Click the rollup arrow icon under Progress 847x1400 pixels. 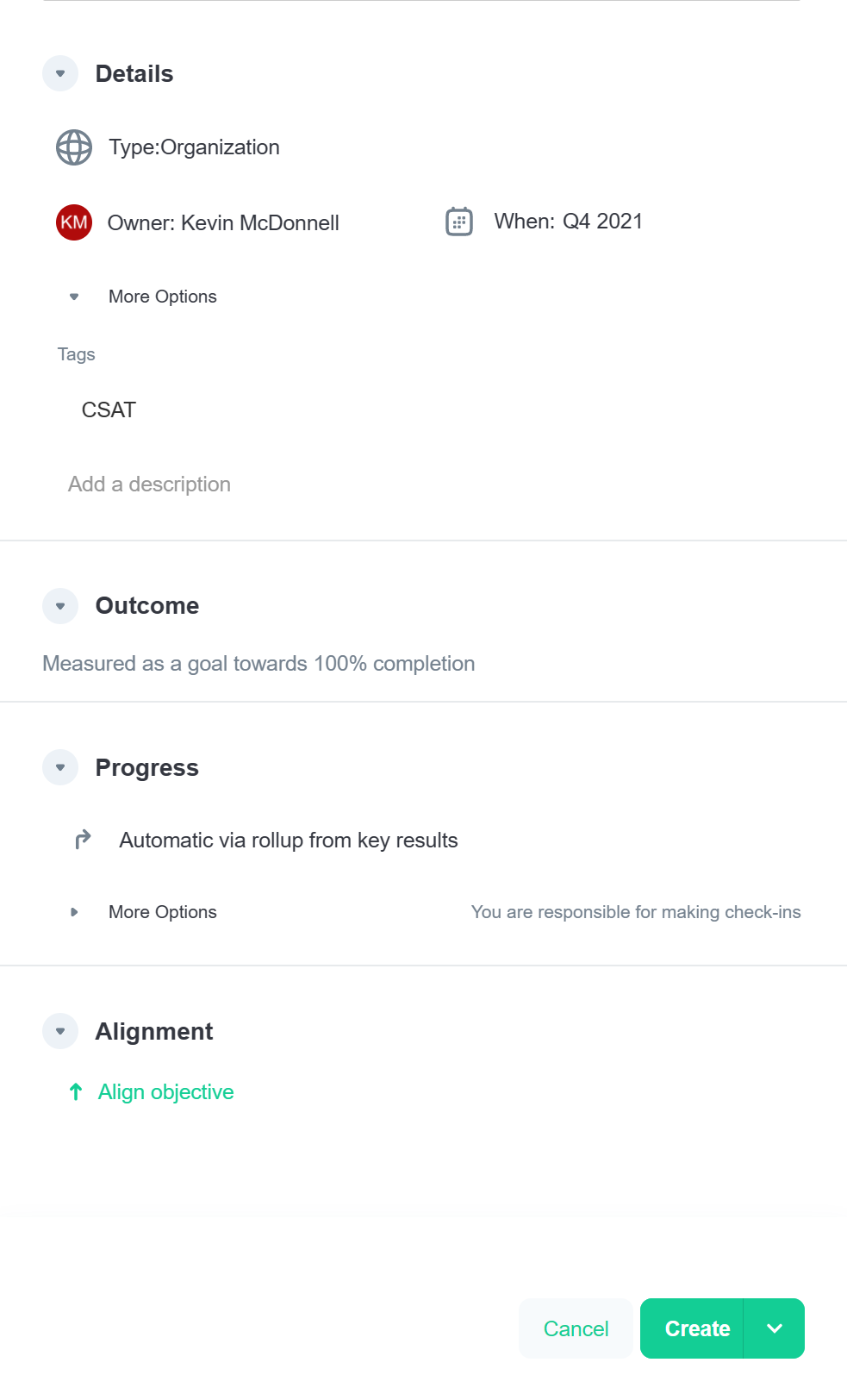tap(83, 840)
